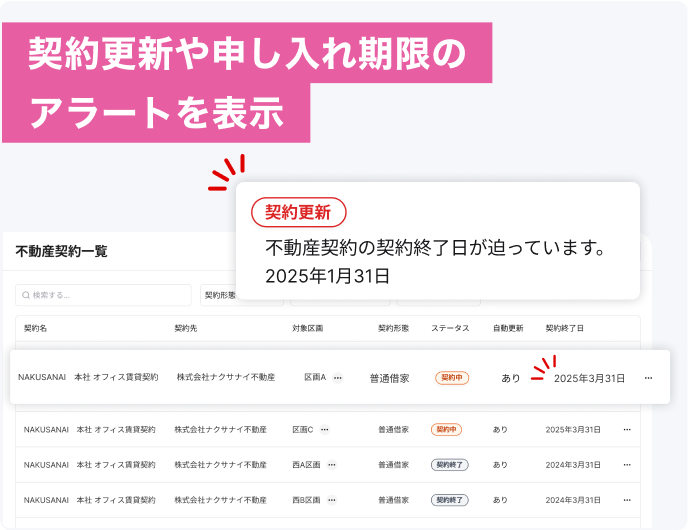Expand the ellipsis next to 区画A
688x530 pixels.
(x=338, y=378)
